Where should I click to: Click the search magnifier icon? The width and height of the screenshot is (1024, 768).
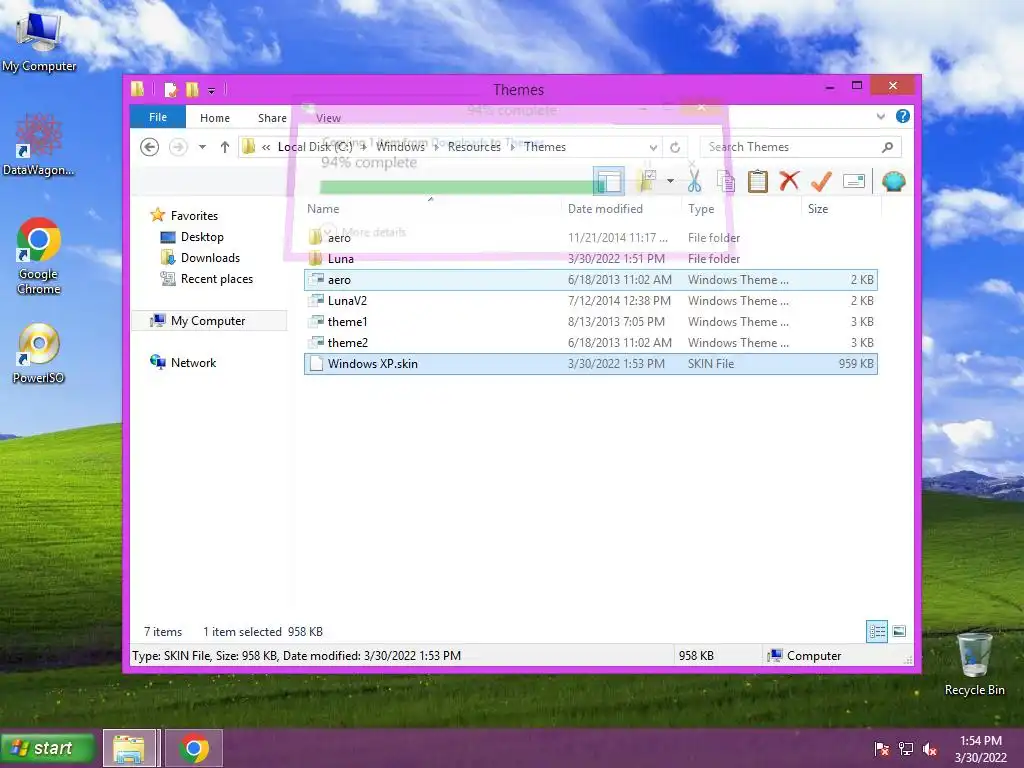(x=887, y=147)
